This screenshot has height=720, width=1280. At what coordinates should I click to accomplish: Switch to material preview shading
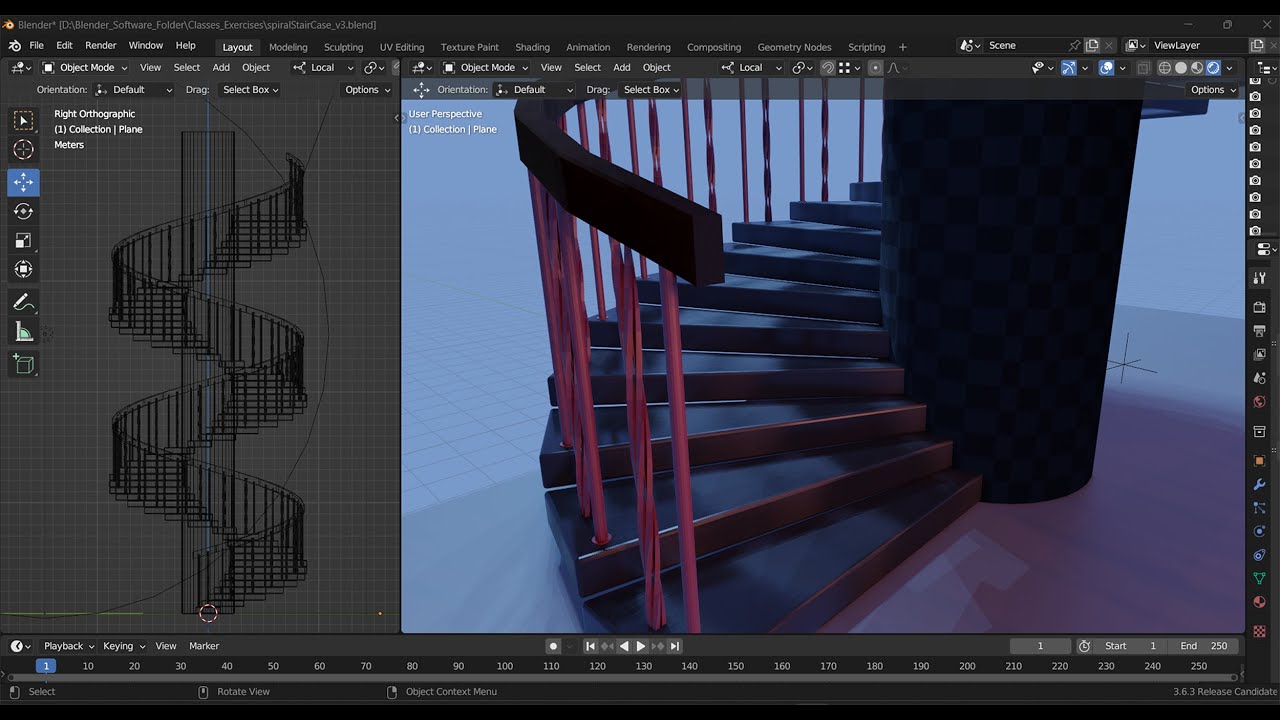pos(1197,68)
